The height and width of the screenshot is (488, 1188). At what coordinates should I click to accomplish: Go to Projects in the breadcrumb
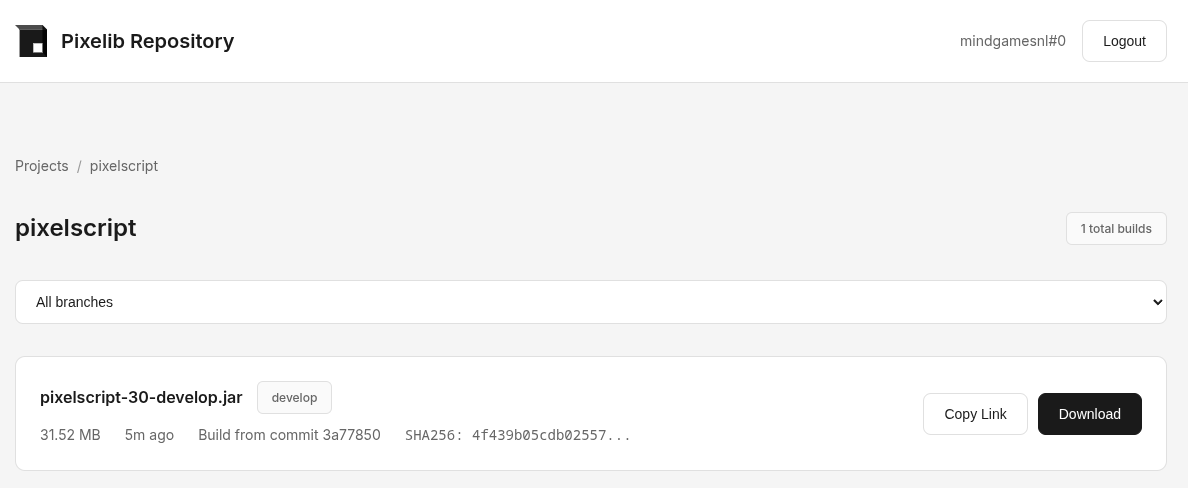[42, 166]
